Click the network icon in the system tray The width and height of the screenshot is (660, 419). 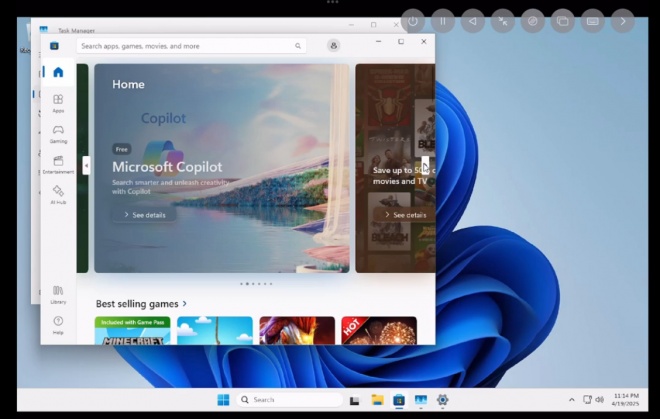(587, 400)
